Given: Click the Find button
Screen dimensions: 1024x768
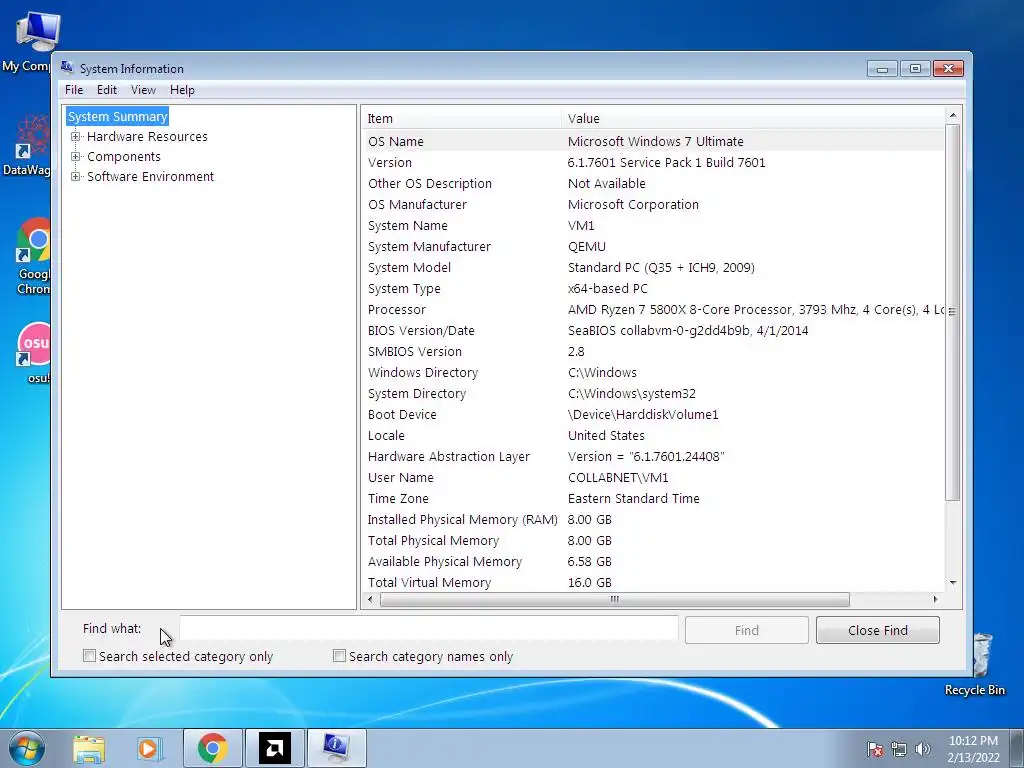Looking at the screenshot, I should click(746, 630).
